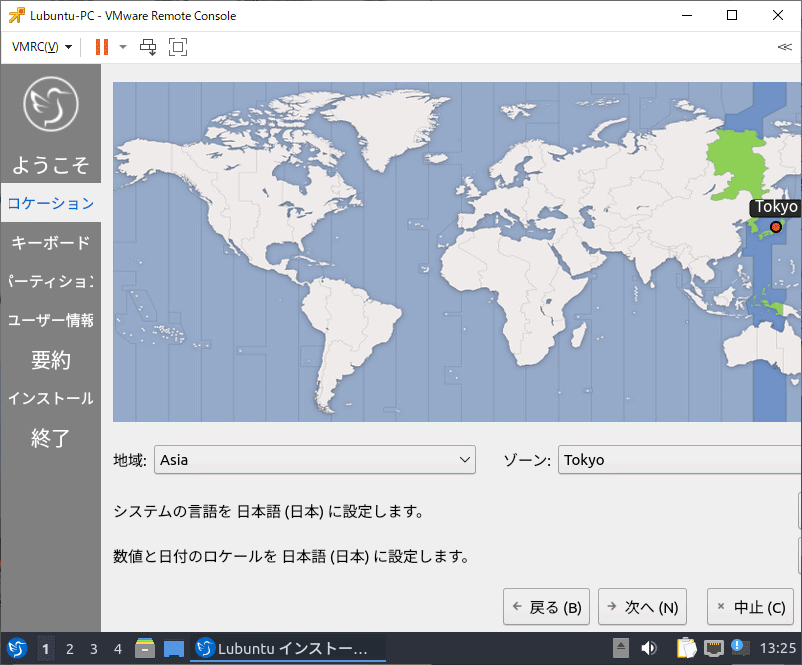Click the 戻る (B) back button

point(546,607)
